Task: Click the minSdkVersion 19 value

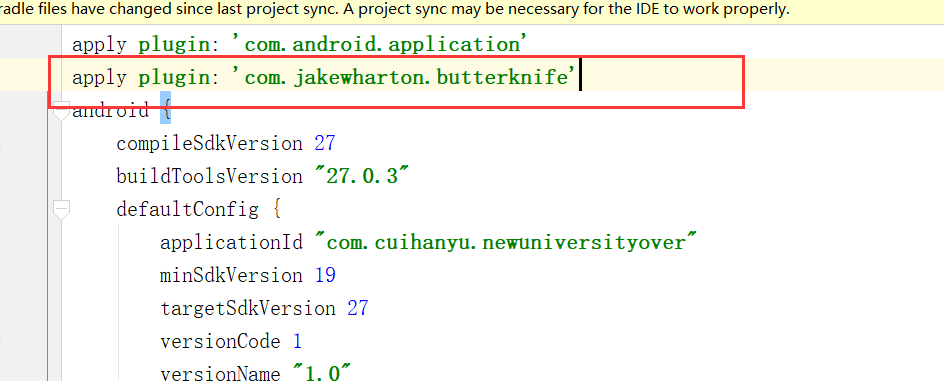Action: (325, 275)
